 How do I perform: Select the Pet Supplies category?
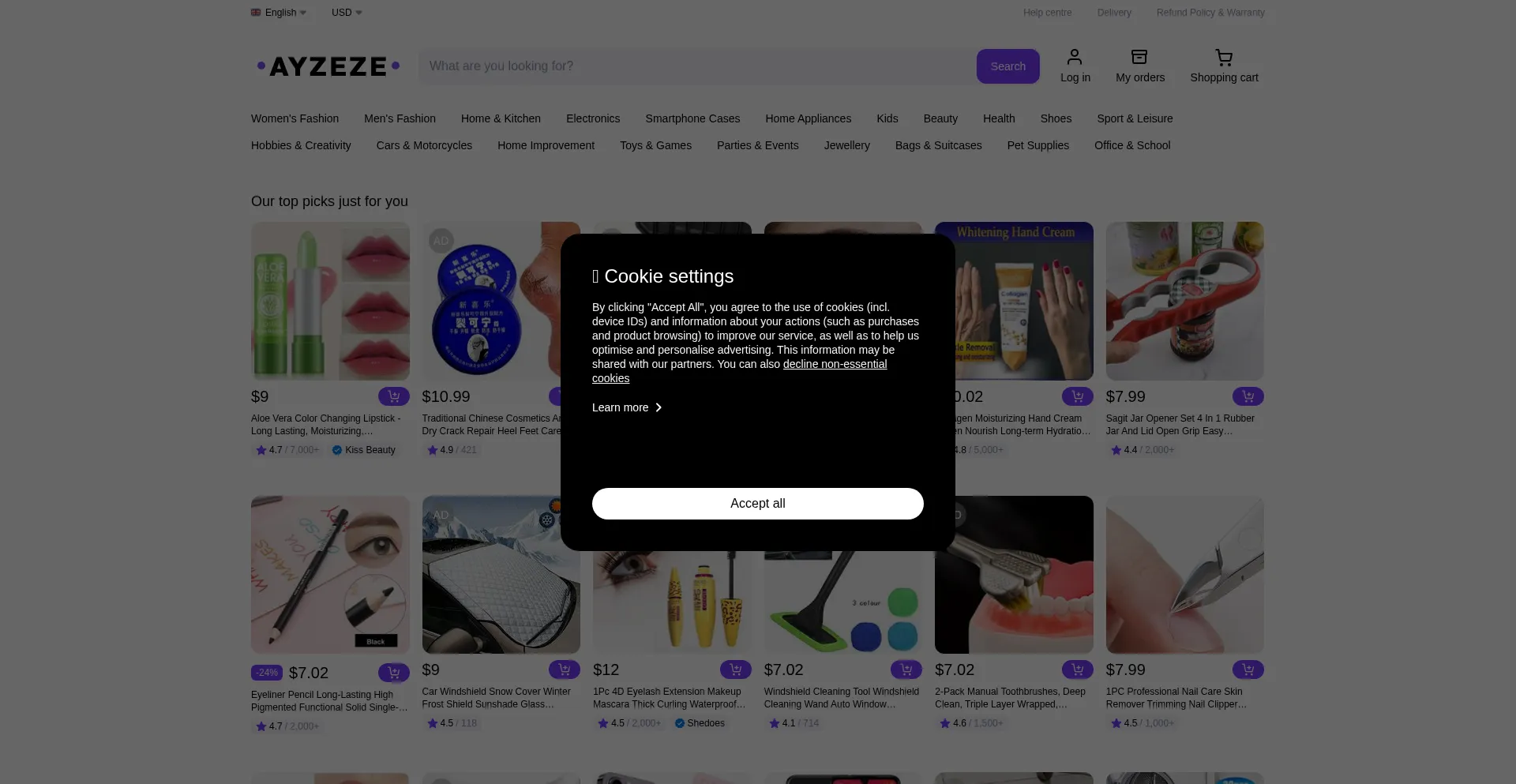click(x=1038, y=145)
